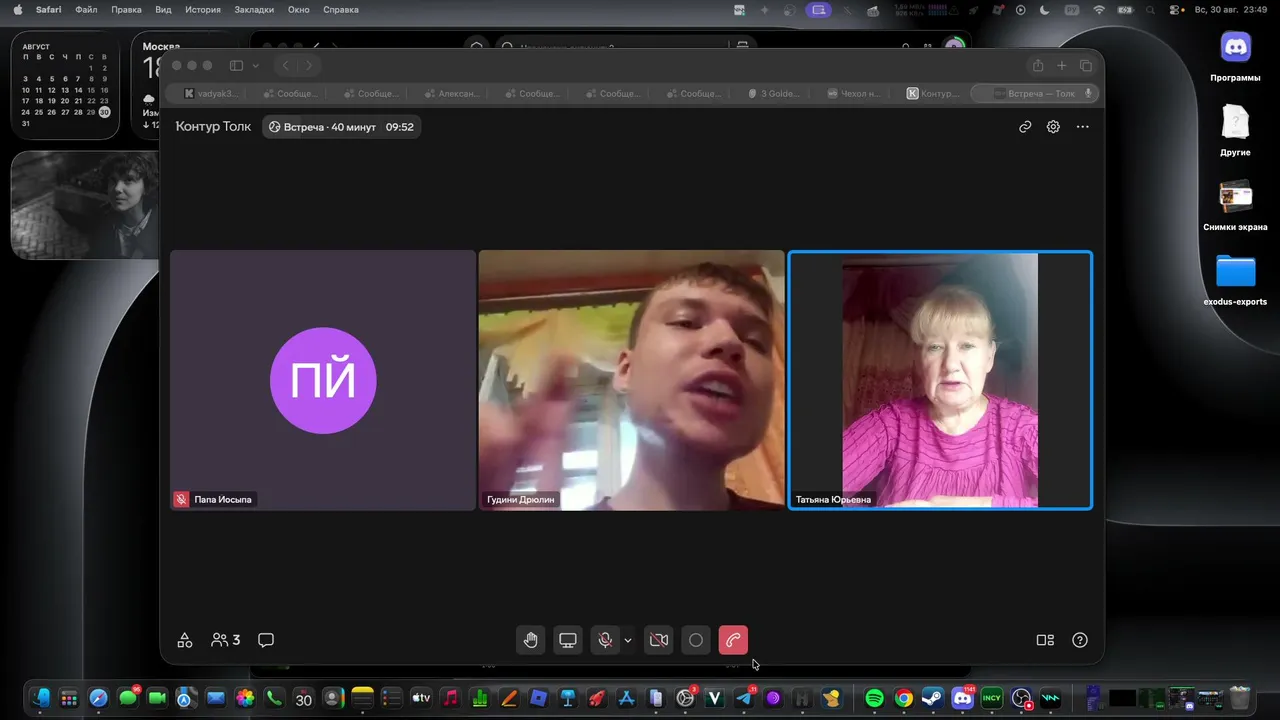Open the Справка menu

pos(341,10)
